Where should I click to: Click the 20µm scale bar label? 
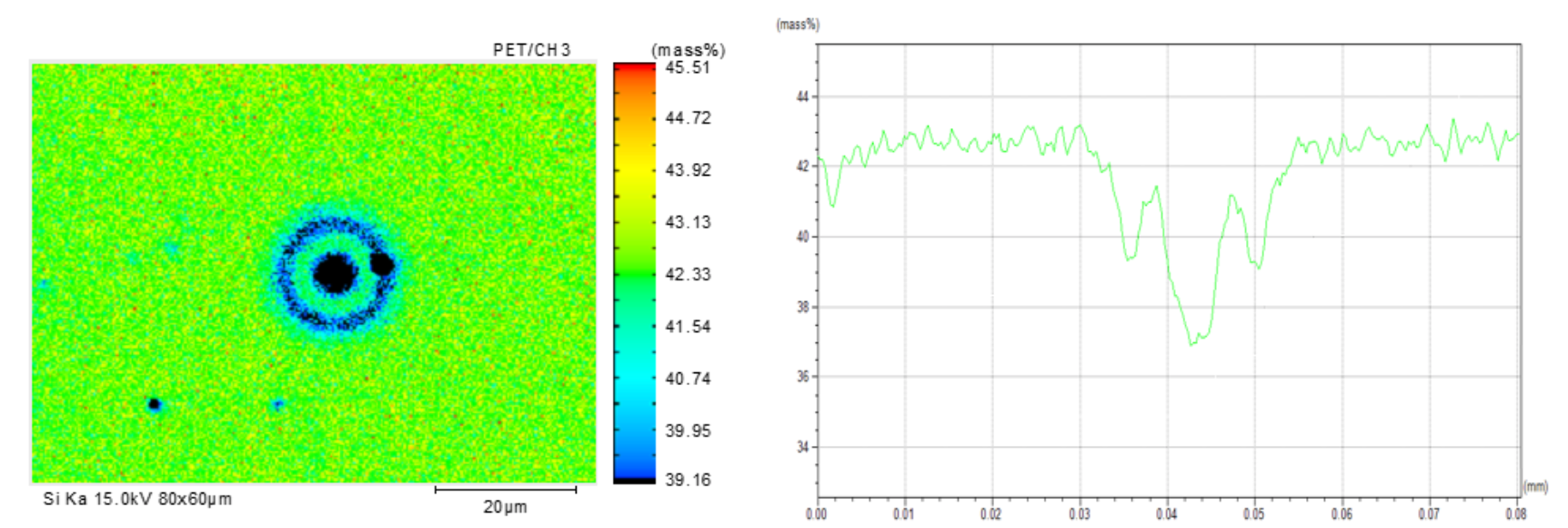[x=505, y=507]
